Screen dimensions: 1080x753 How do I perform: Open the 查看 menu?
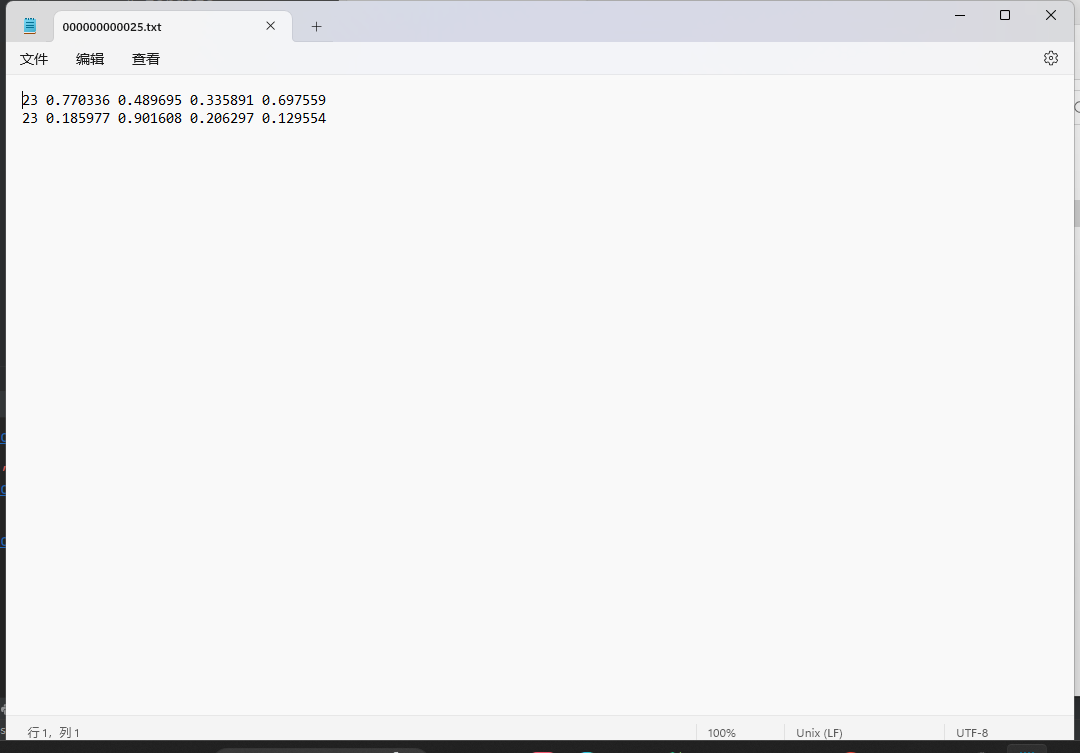point(146,59)
